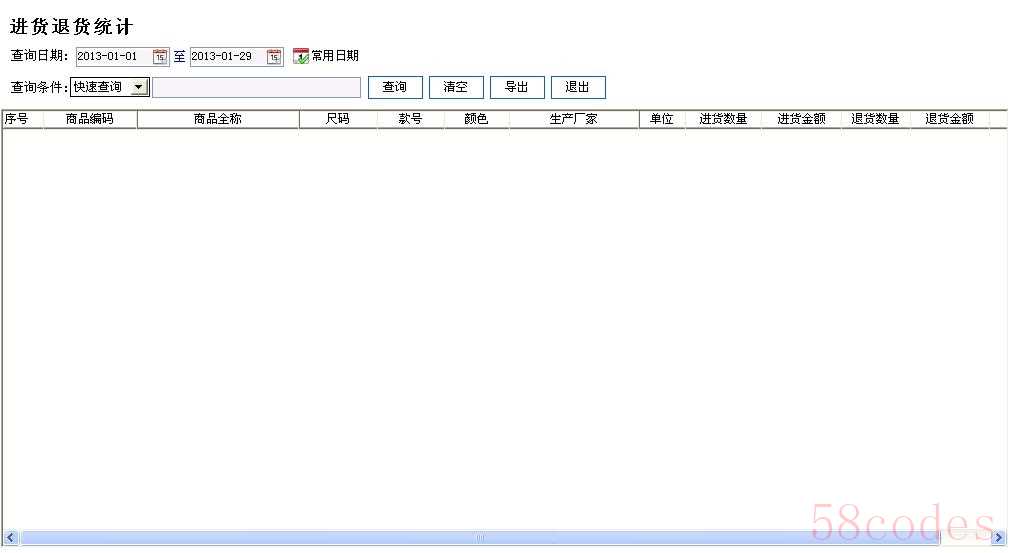Click the 常用日期 common dates icon
This screenshot has height=553, width=1010.
click(x=300, y=57)
